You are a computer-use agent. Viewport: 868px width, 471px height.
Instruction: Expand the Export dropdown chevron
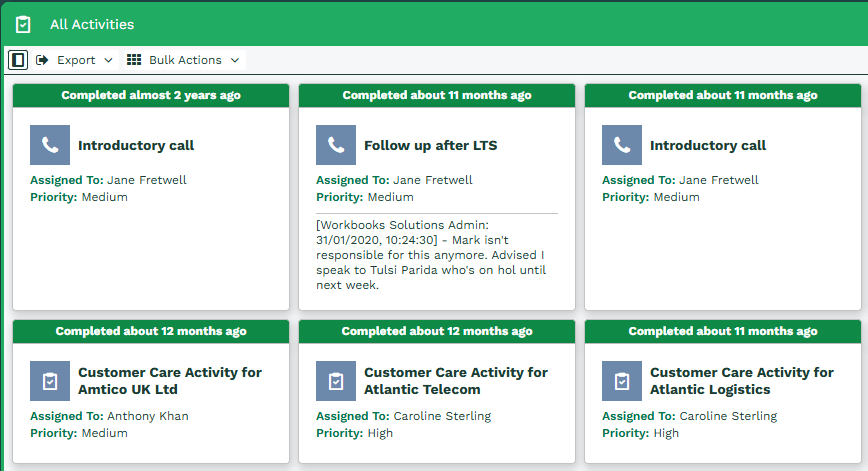108,60
